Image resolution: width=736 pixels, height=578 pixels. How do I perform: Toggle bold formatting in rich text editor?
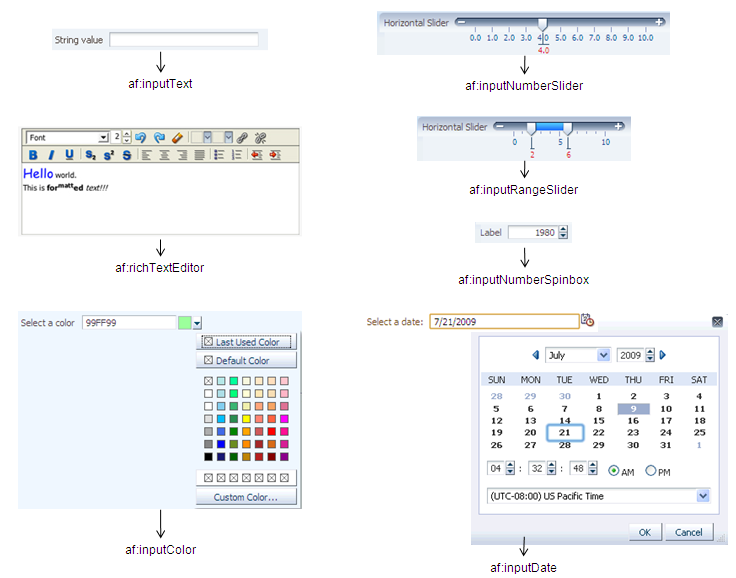33,155
